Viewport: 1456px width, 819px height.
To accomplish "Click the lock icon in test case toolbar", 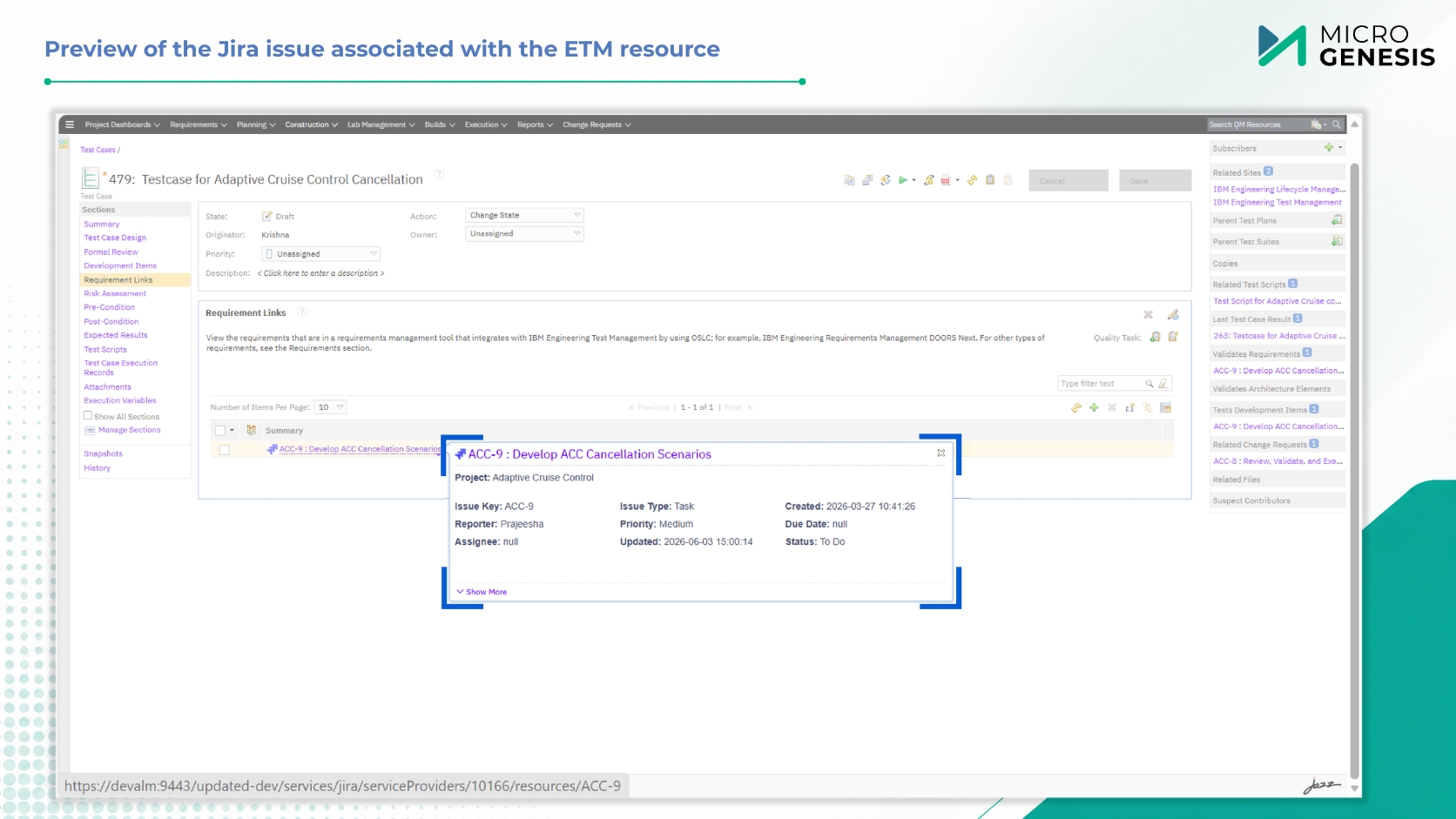I will [x=929, y=180].
